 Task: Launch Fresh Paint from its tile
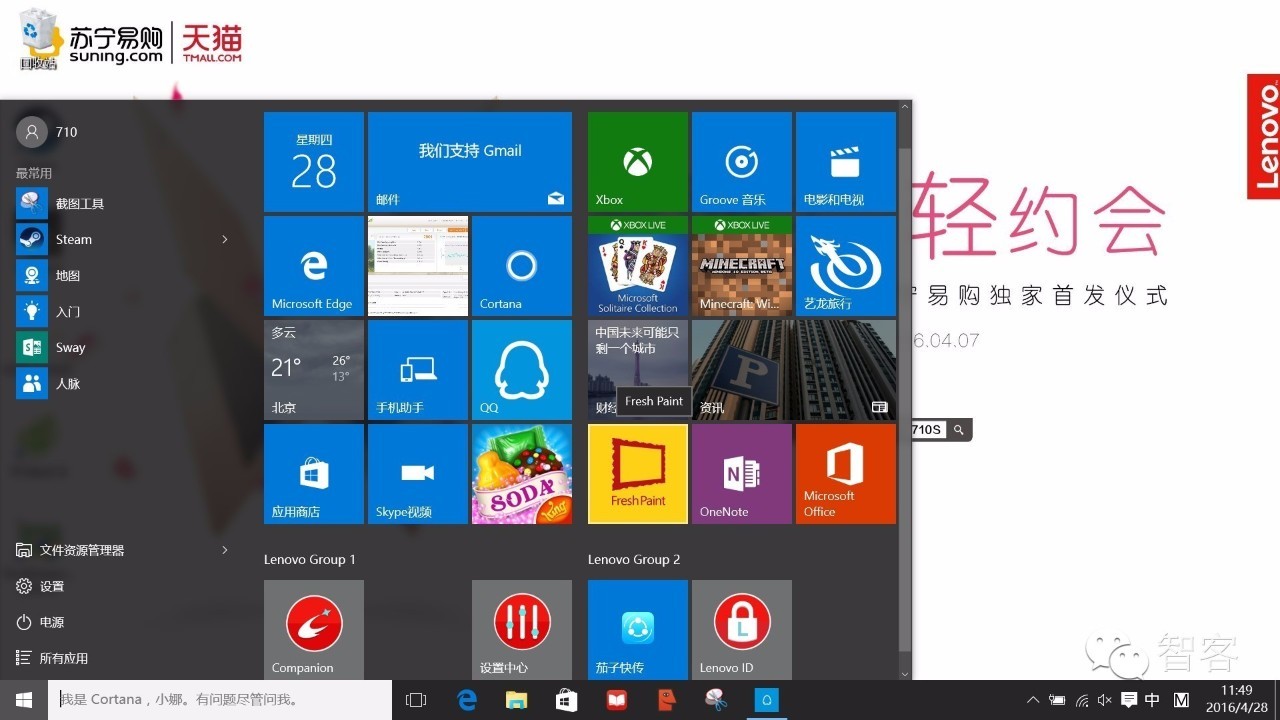pos(637,473)
